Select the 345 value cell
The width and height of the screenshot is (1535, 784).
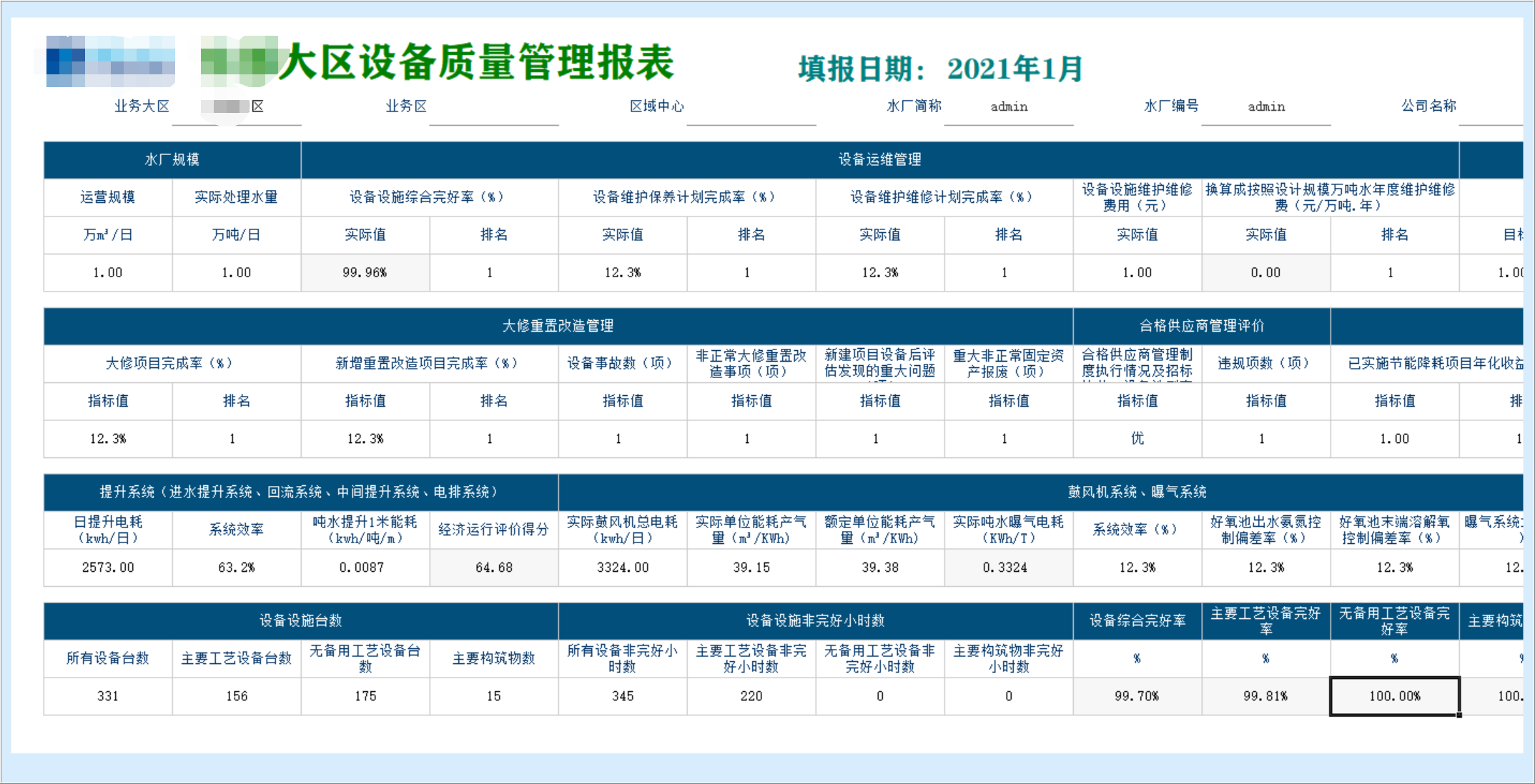tap(623, 696)
